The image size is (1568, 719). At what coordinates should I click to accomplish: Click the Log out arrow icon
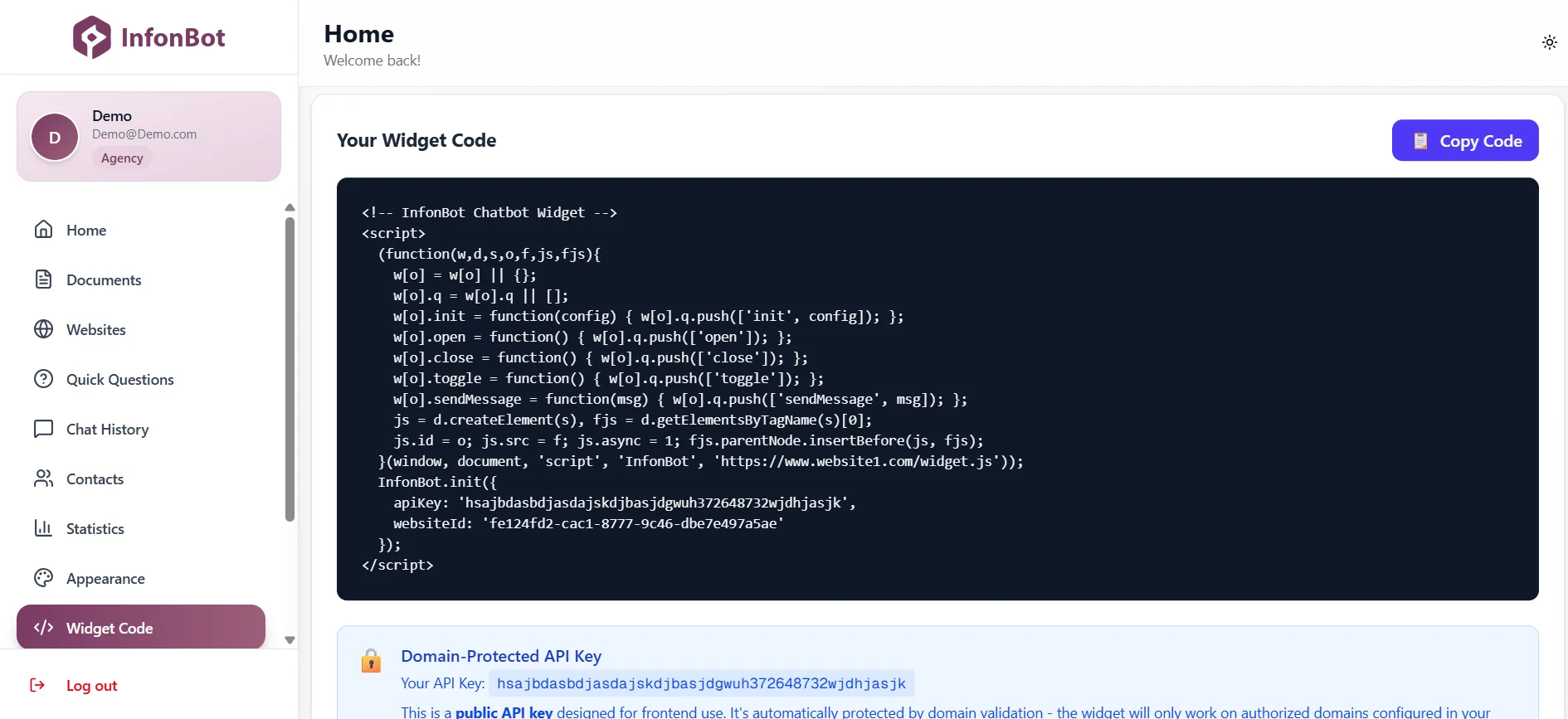(37, 685)
